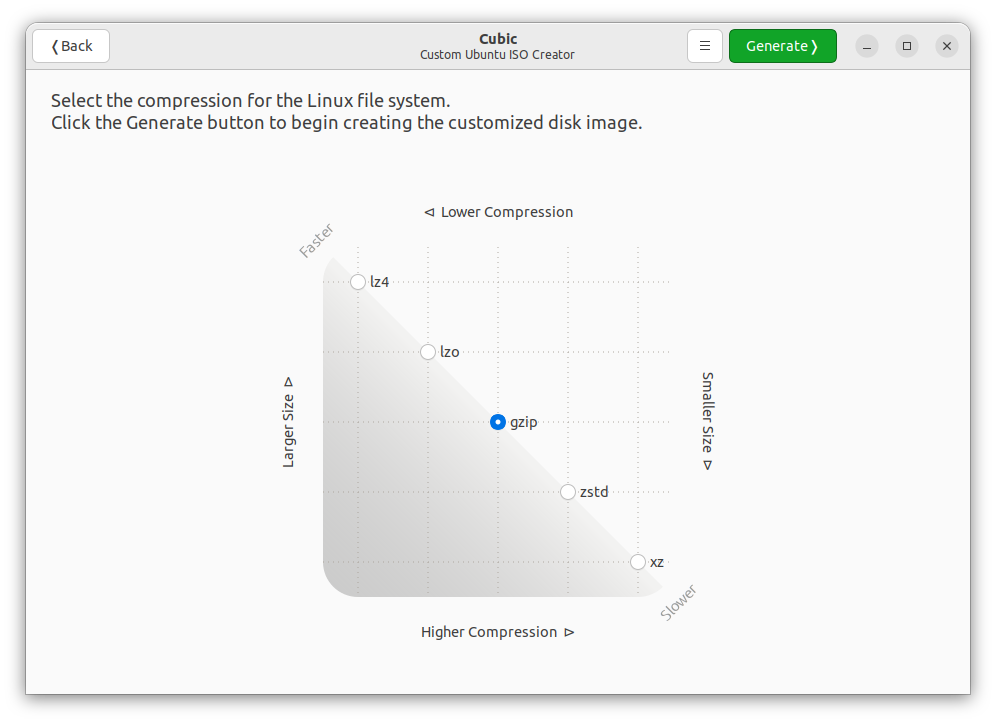Click the Custom Ubuntu ISO Creator subtitle
The width and height of the screenshot is (996, 723).
tap(498, 55)
